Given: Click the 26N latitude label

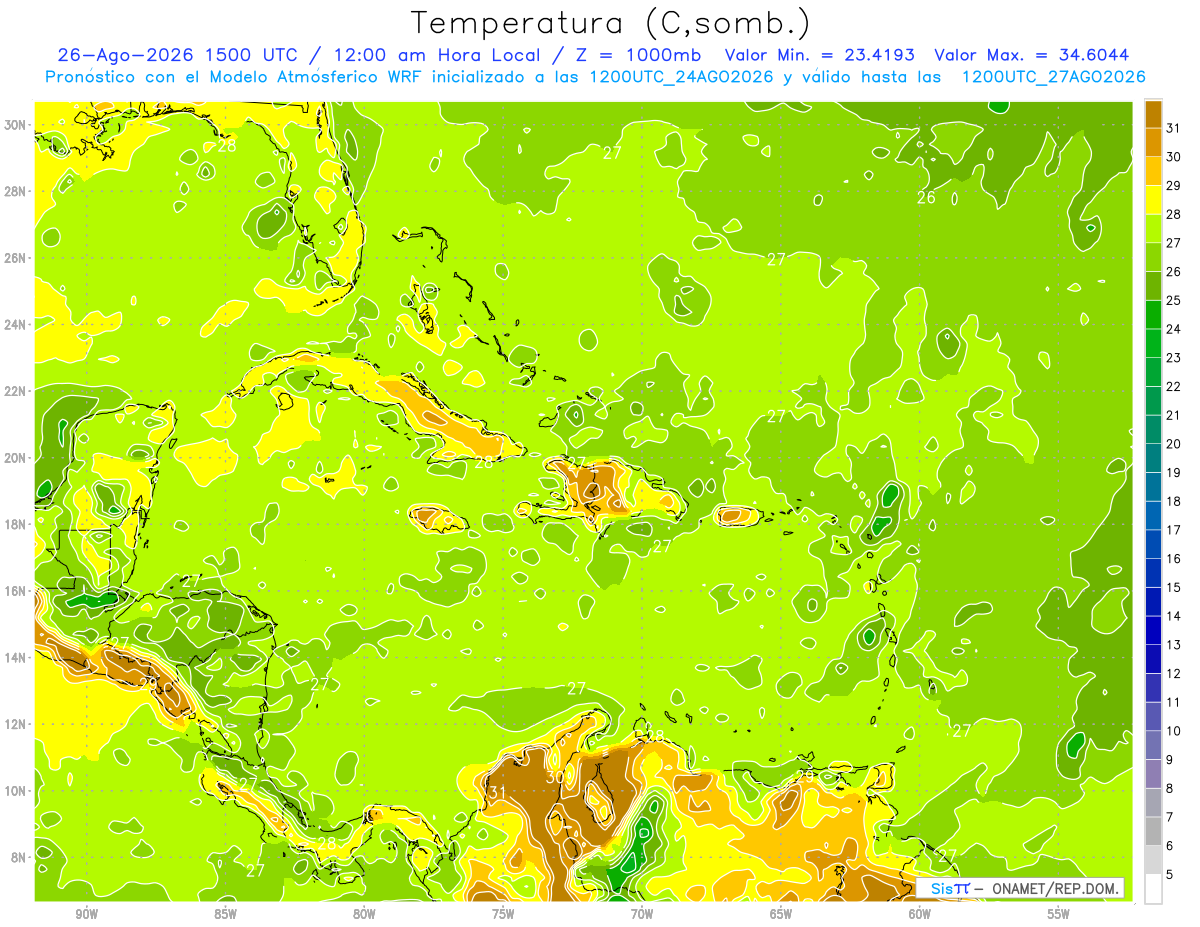Looking at the screenshot, I should click(x=15, y=258).
